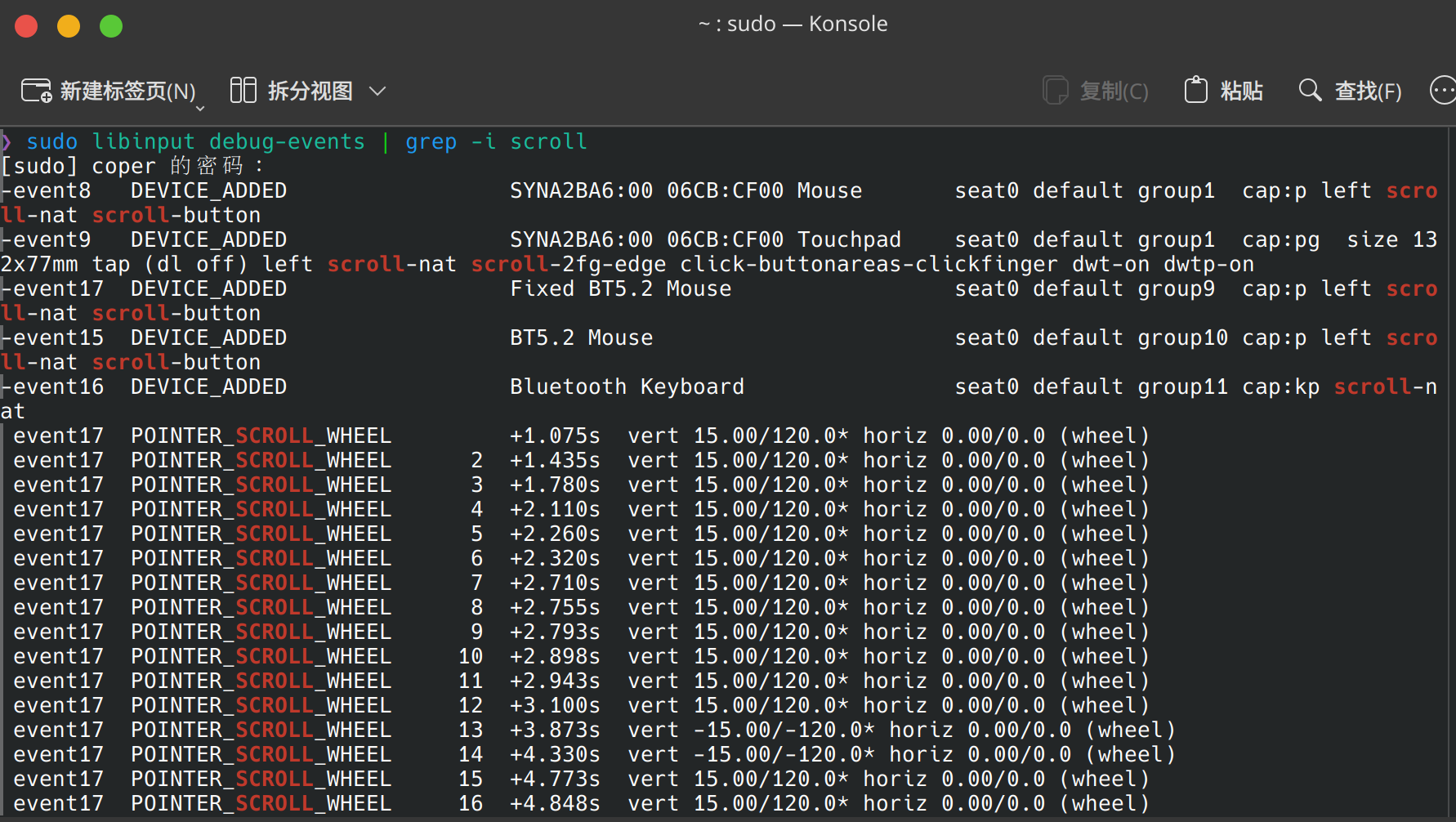Viewport: 1456px width, 822px height.
Task: Click the 'sudo libinput debug-events' command
Action: 196,141
